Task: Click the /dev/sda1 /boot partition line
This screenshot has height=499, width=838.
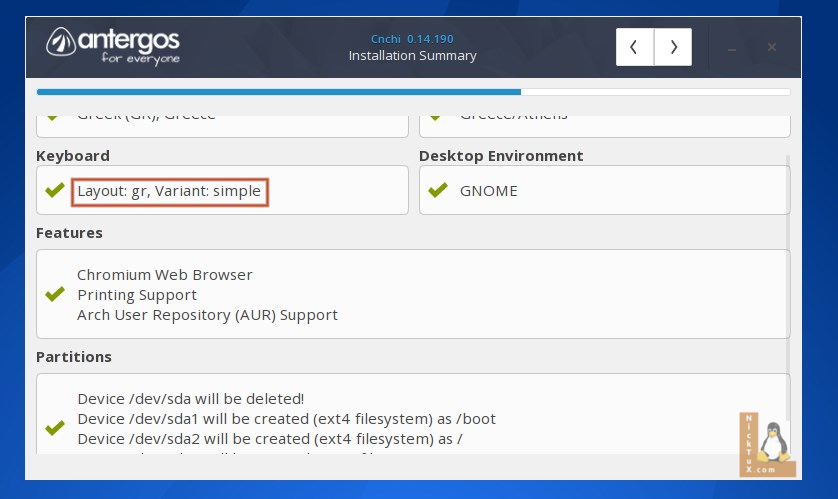Action: click(x=286, y=419)
